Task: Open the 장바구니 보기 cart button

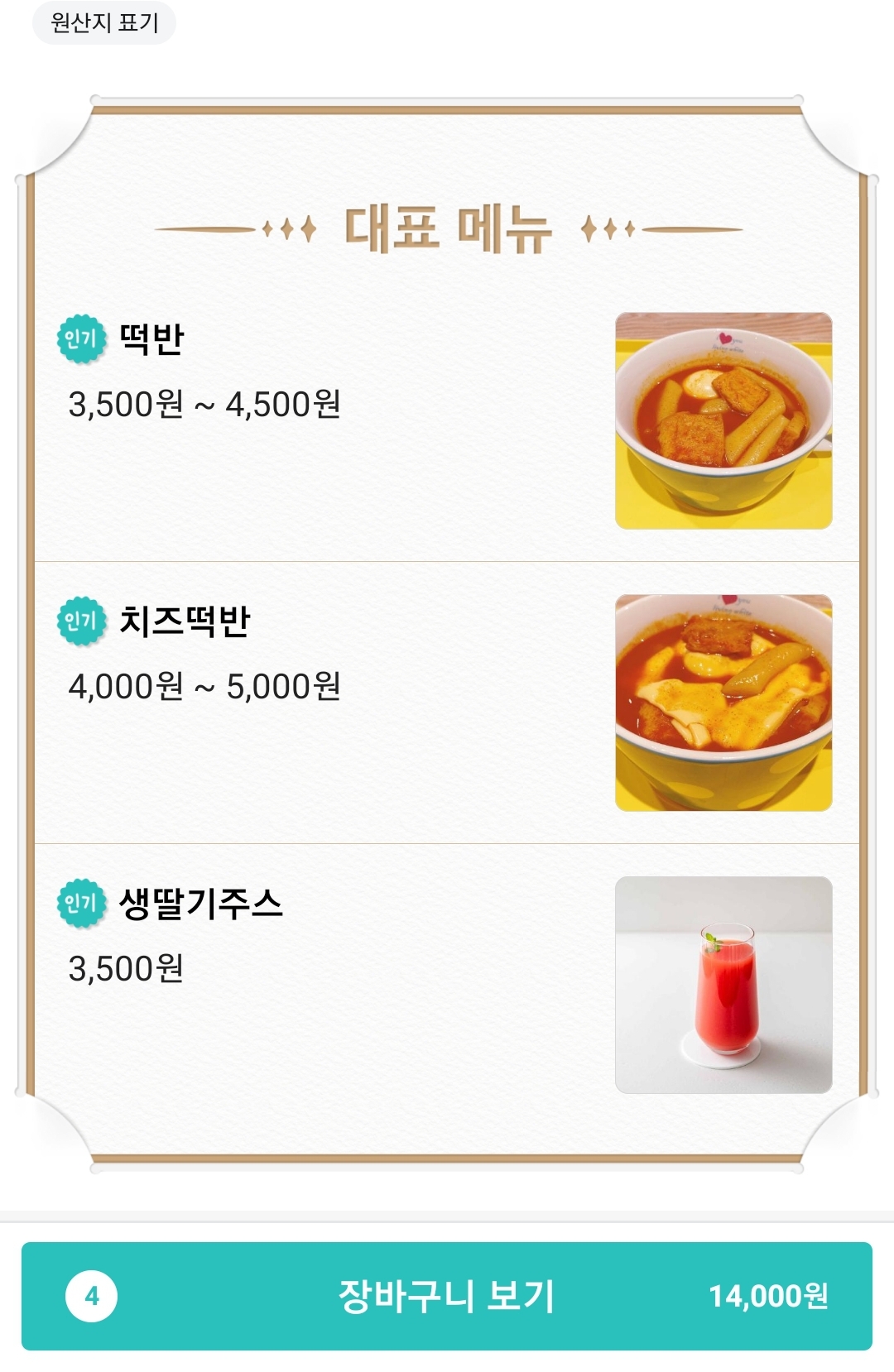Action: coord(447,1296)
